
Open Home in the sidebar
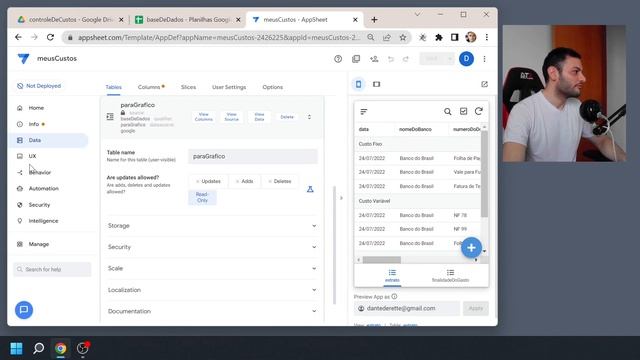pyautogui.click(x=36, y=108)
